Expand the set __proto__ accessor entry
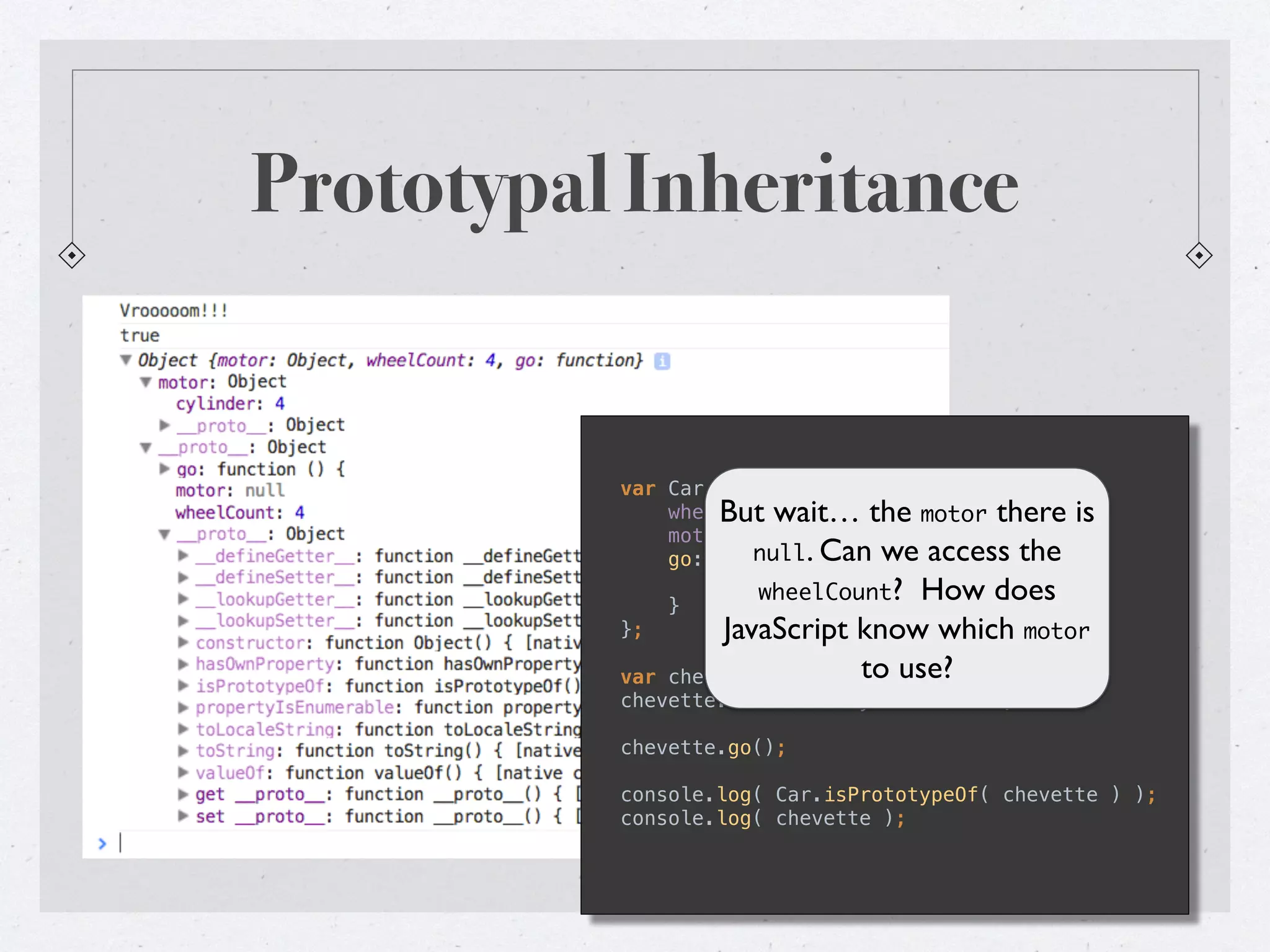This screenshot has height=952, width=1270. point(183,816)
